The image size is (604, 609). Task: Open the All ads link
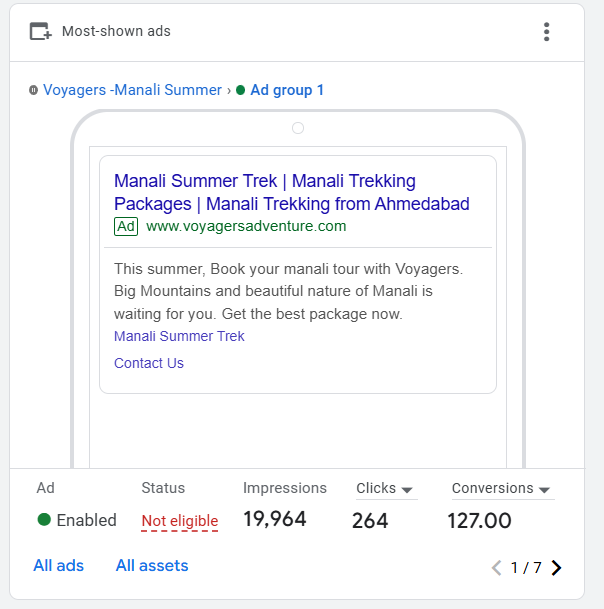pos(58,566)
